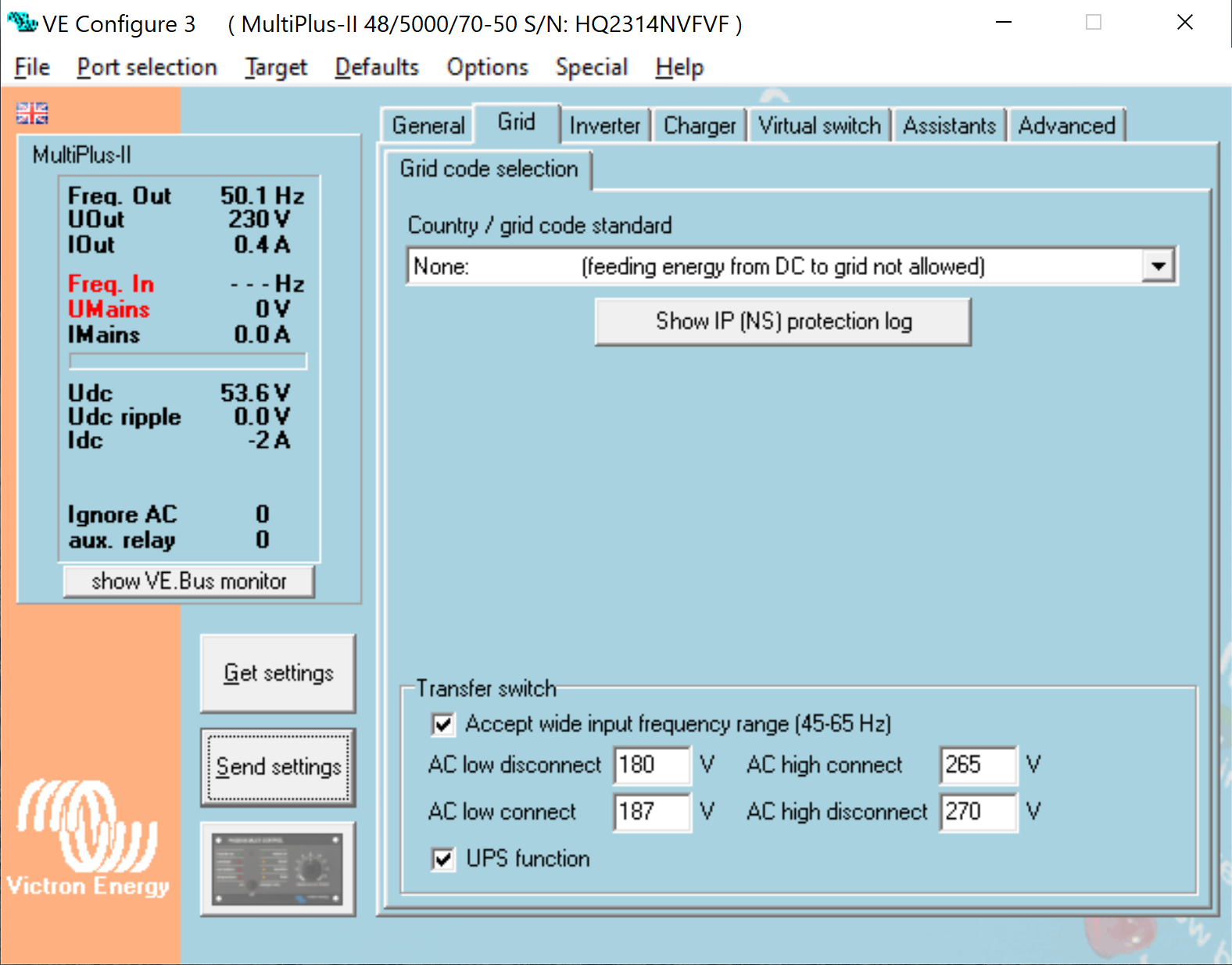Viewport: 1232px width, 965px height.
Task: Toggle the UPS function checkbox
Action: 442,860
